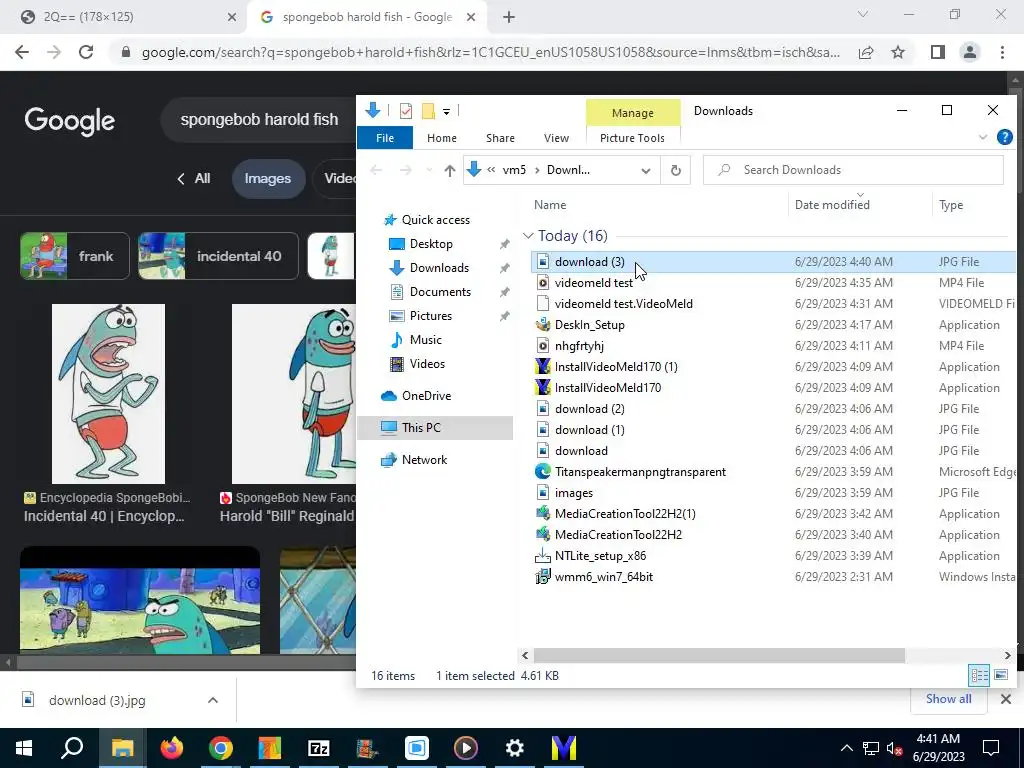Open Chrome three-dot menu
The image size is (1024, 768).
point(1002,52)
